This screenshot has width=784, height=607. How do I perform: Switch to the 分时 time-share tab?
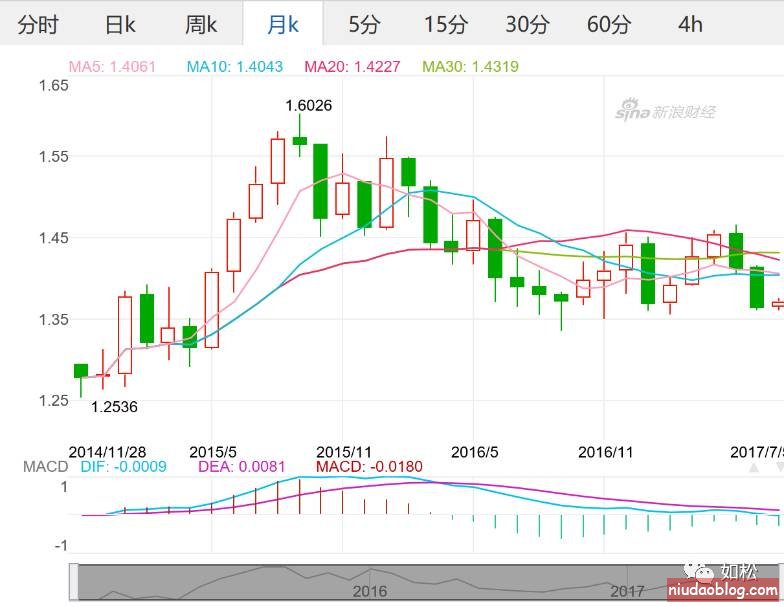coord(39,25)
